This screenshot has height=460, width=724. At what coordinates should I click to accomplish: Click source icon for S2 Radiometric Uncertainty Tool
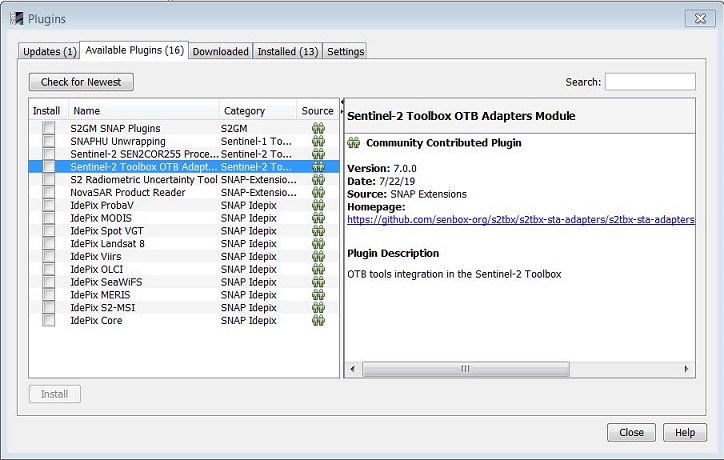tap(318, 179)
